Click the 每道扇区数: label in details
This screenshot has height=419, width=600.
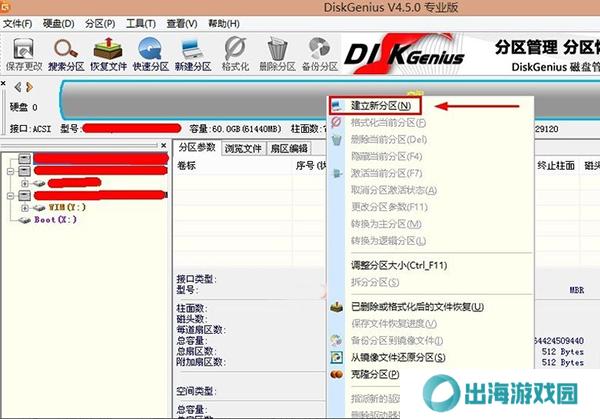tap(201, 329)
